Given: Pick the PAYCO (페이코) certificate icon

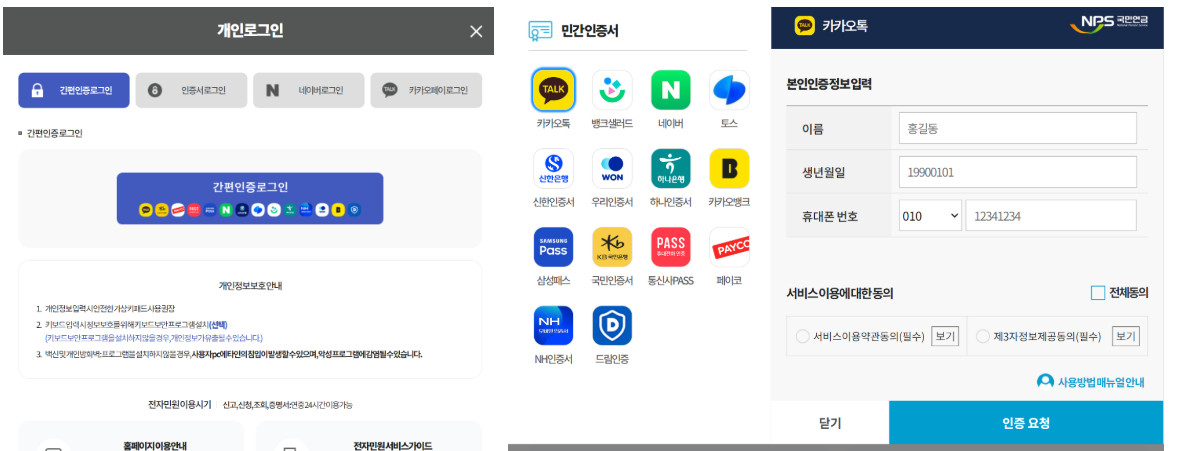Looking at the screenshot, I should click(729, 247).
